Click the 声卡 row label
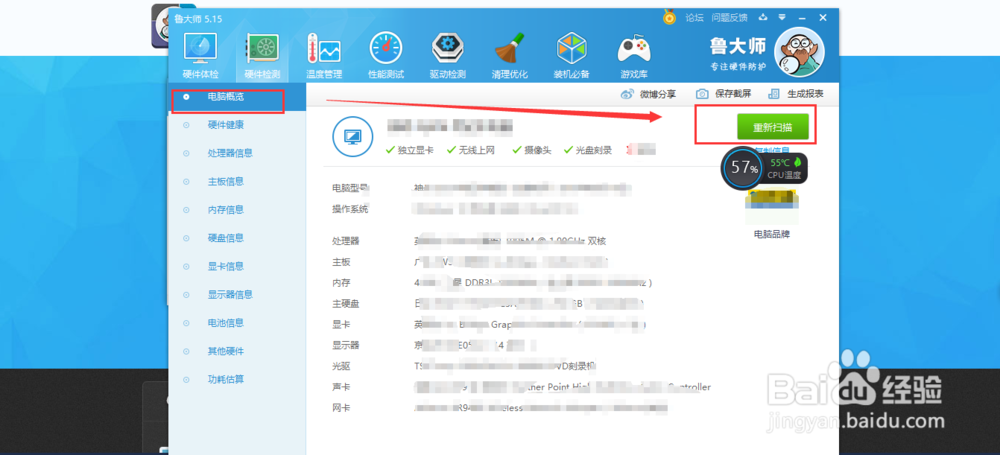The width and height of the screenshot is (1000, 455). point(341,387)
